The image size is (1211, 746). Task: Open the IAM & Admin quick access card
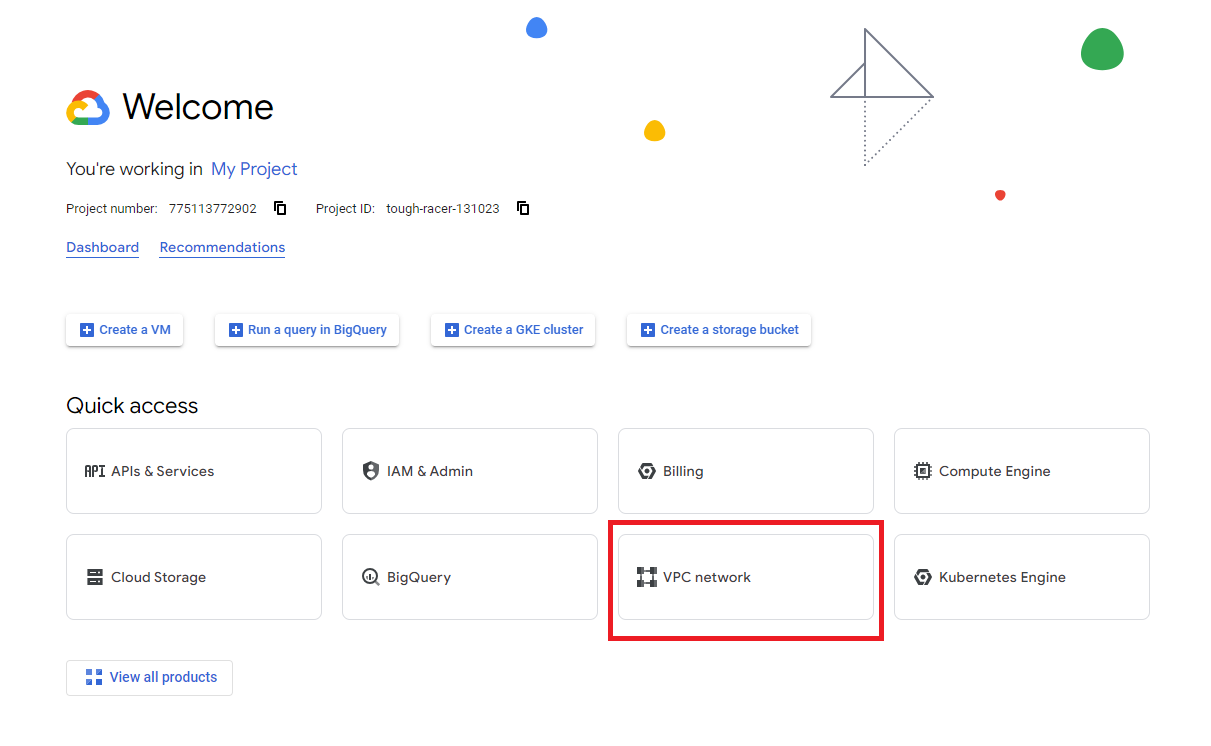click(470, 471)
